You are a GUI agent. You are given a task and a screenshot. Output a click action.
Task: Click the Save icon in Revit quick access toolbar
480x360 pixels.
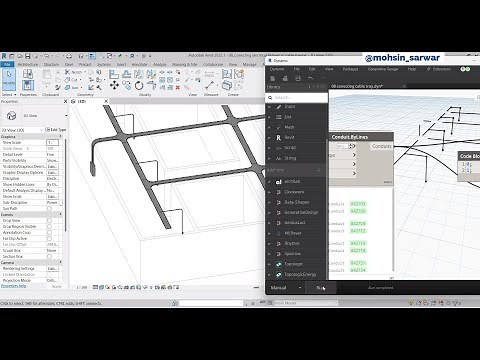[x=28, y=56]
